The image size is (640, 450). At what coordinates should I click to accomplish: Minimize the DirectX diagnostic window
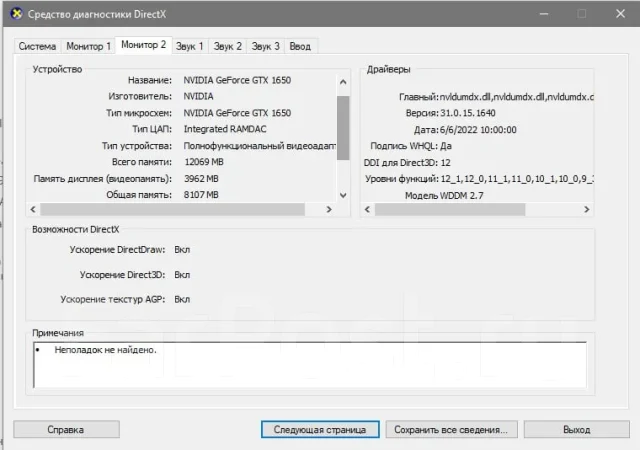point(544,14)
